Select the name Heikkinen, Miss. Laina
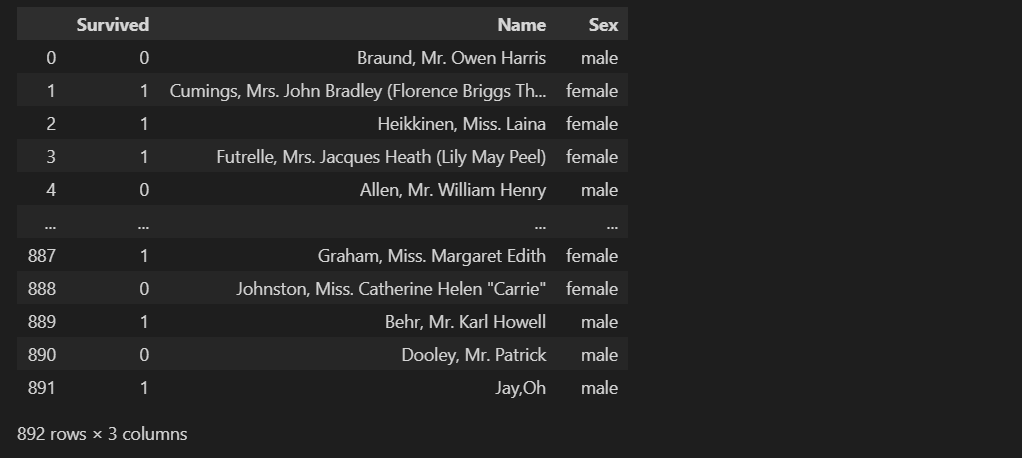The width and height of the screenshot is (1022, 458). click(461, 124)
